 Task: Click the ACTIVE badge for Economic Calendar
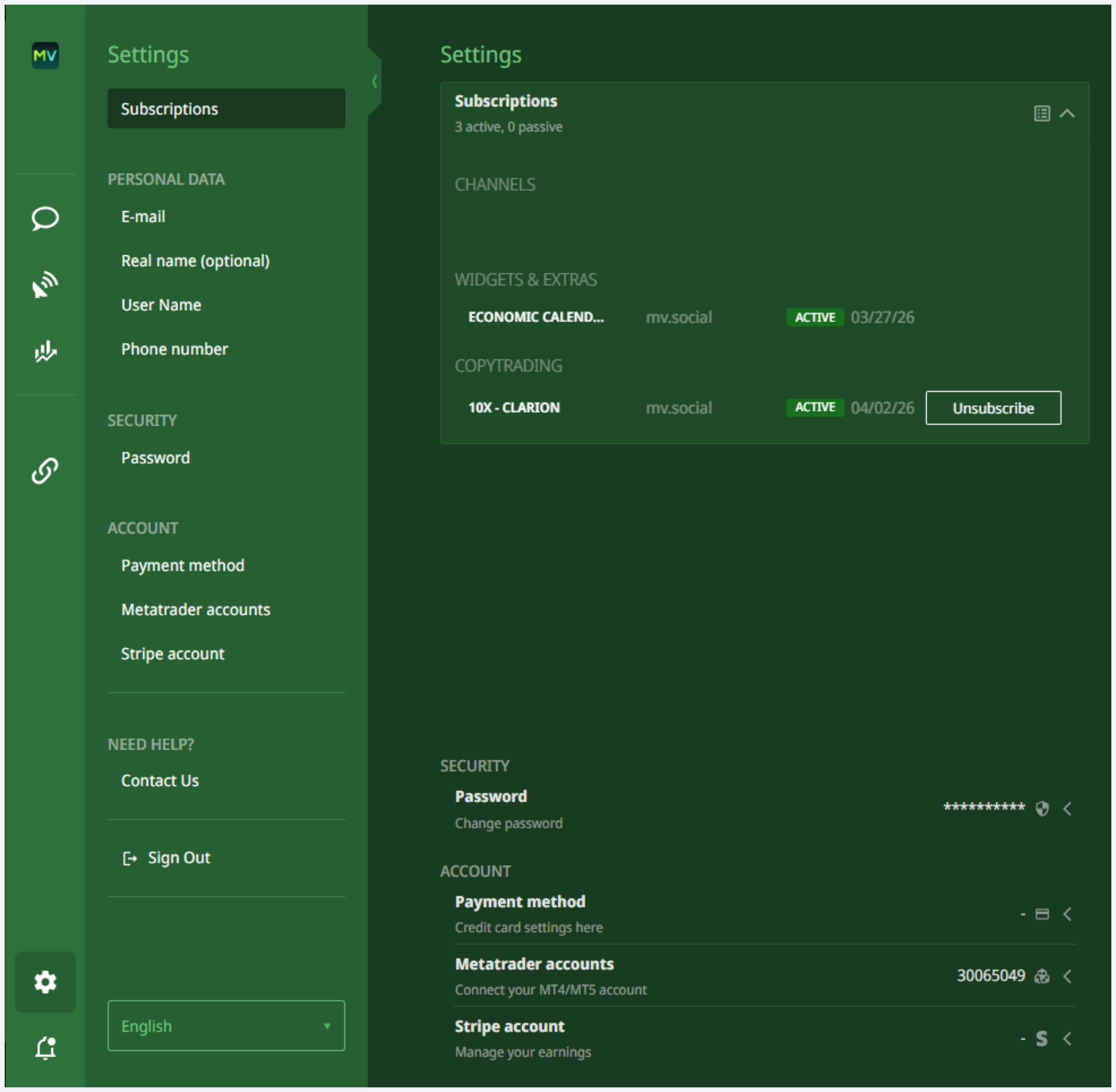[x=815, y=317]
